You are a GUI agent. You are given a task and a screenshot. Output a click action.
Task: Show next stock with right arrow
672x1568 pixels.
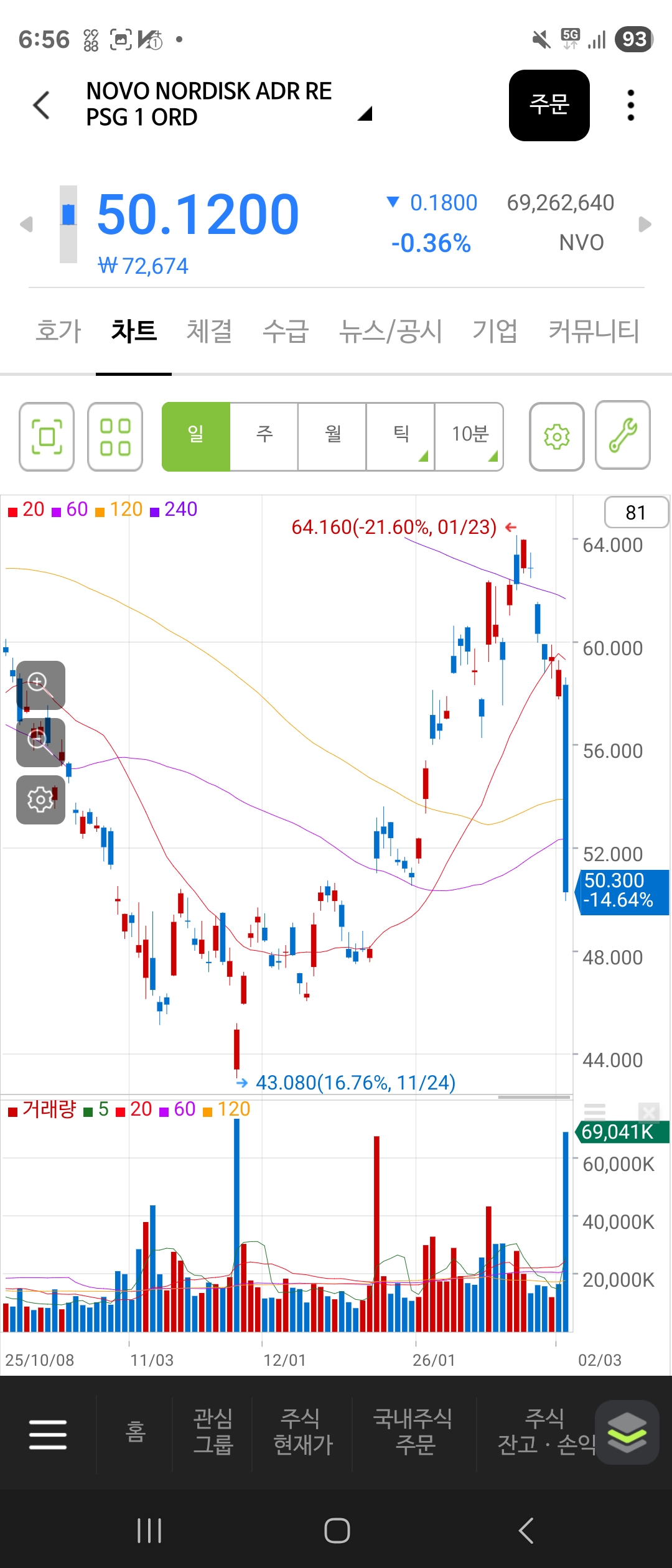[645, 224]
